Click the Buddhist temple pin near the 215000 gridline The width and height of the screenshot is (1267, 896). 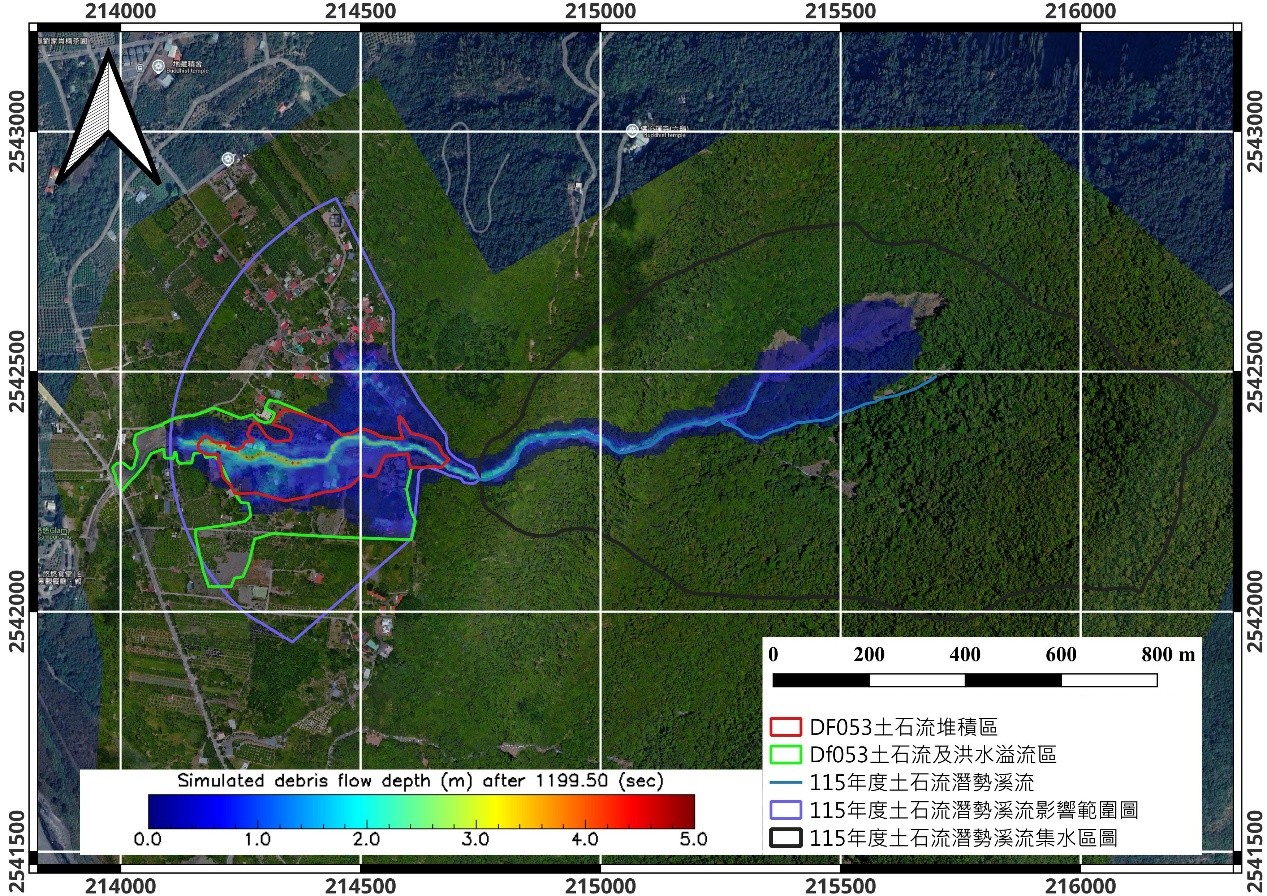(632, 130)
